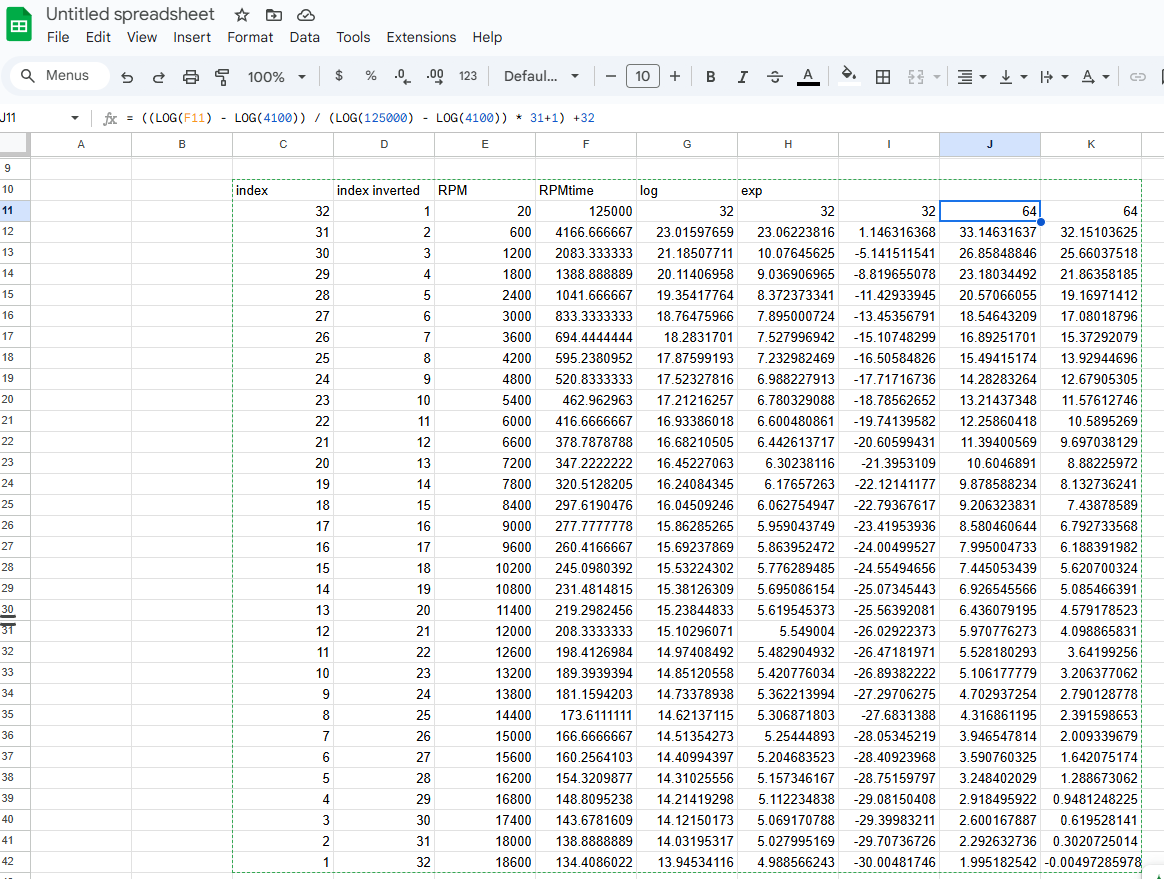Screen dimensions: 1164x879
Task: Click the undo arrow in toolbar
Action: [x=127, y=77]
